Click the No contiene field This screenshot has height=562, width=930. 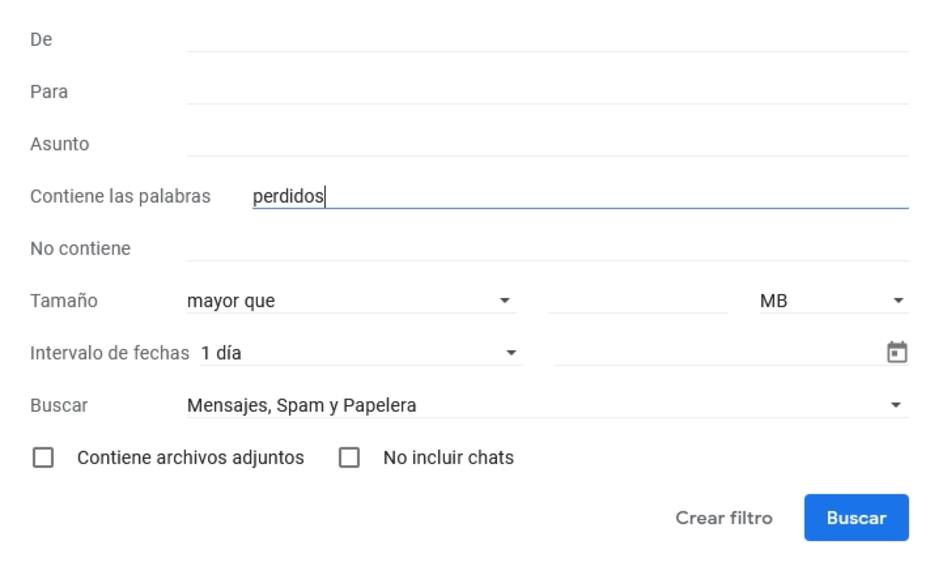pos(547,248)
